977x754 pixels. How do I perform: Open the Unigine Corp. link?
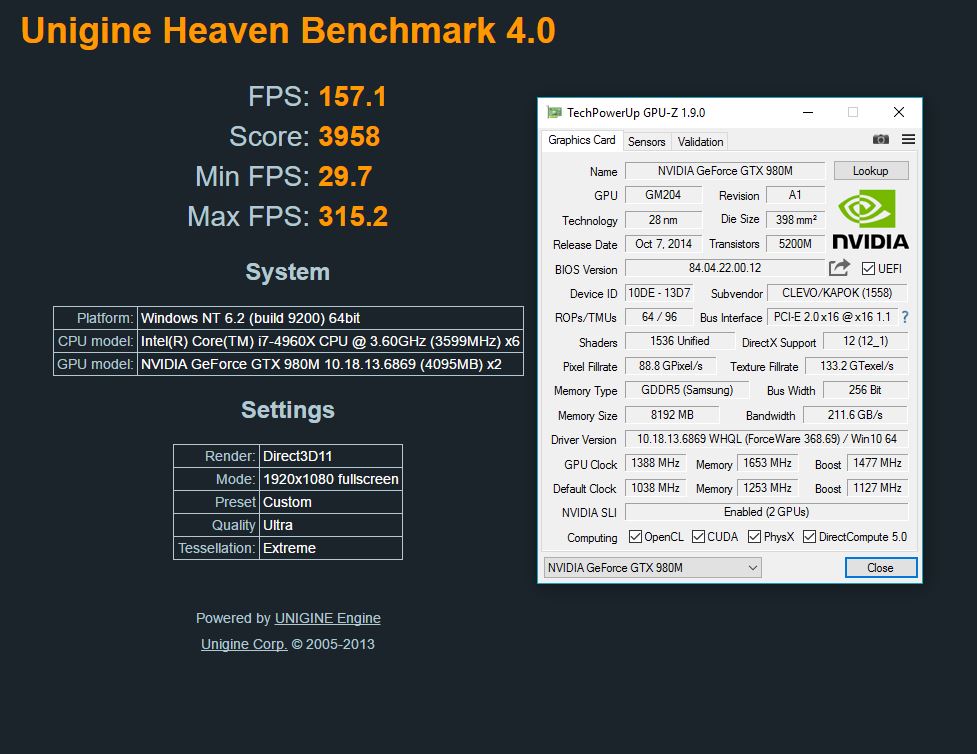click(244, 644)
